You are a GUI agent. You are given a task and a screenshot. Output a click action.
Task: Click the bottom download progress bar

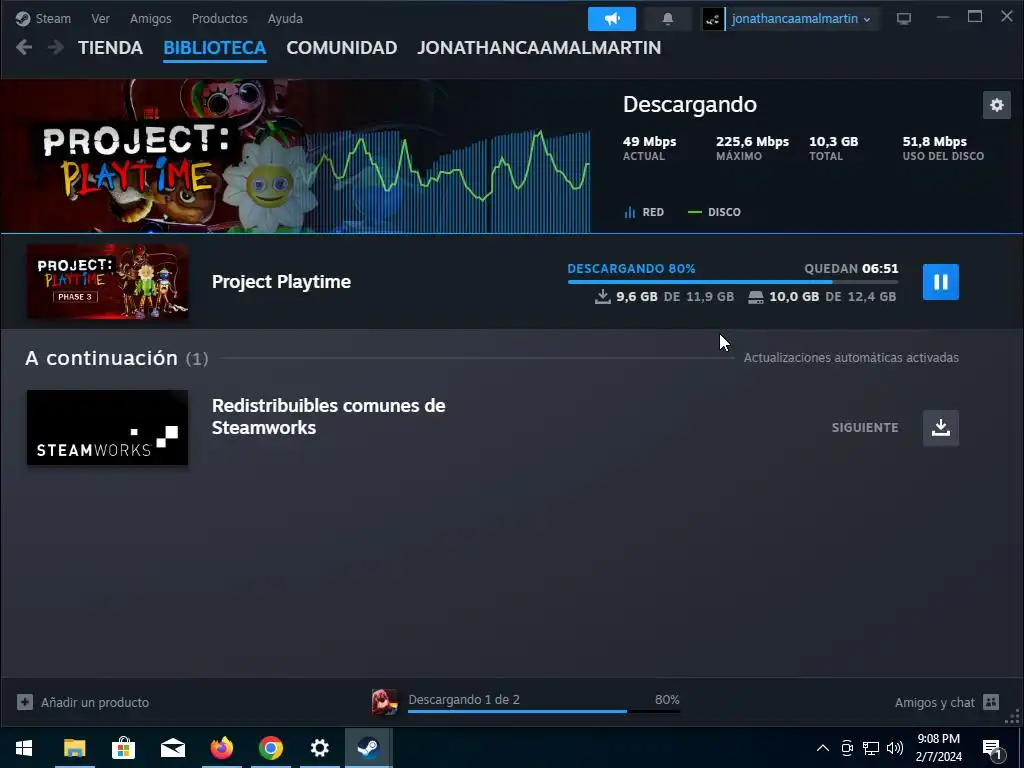(x=543, y=711)
